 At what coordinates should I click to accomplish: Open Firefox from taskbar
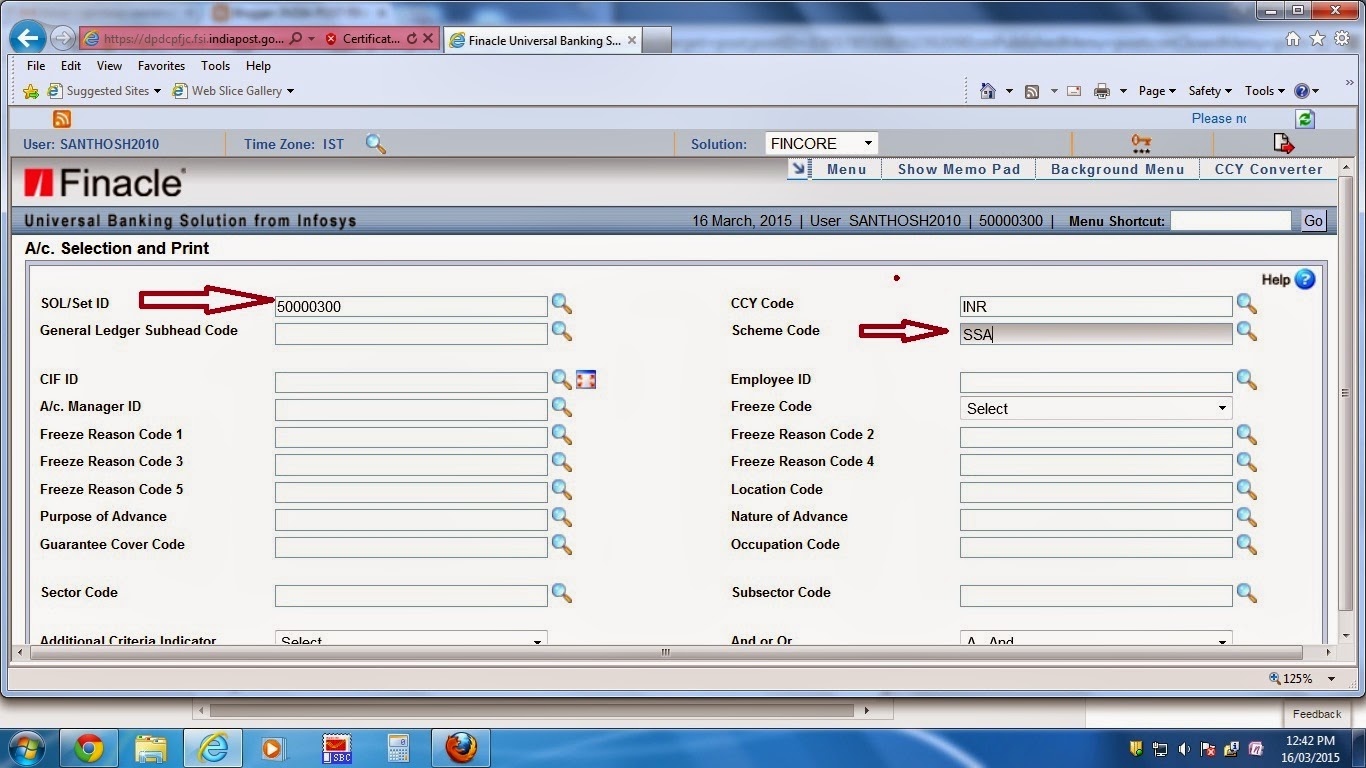pos(461,748)
